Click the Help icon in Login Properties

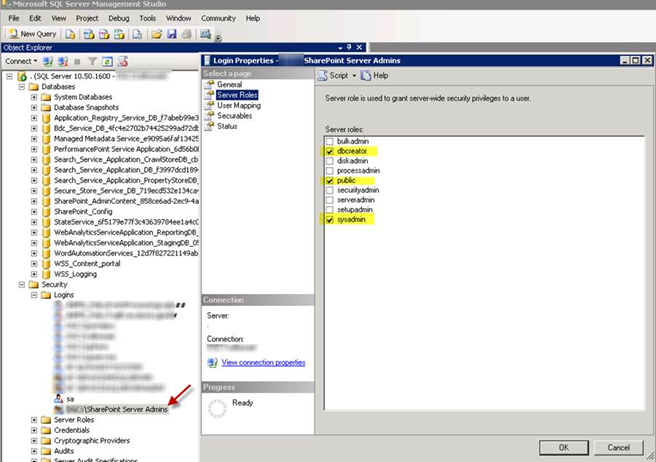pos(366,76)
